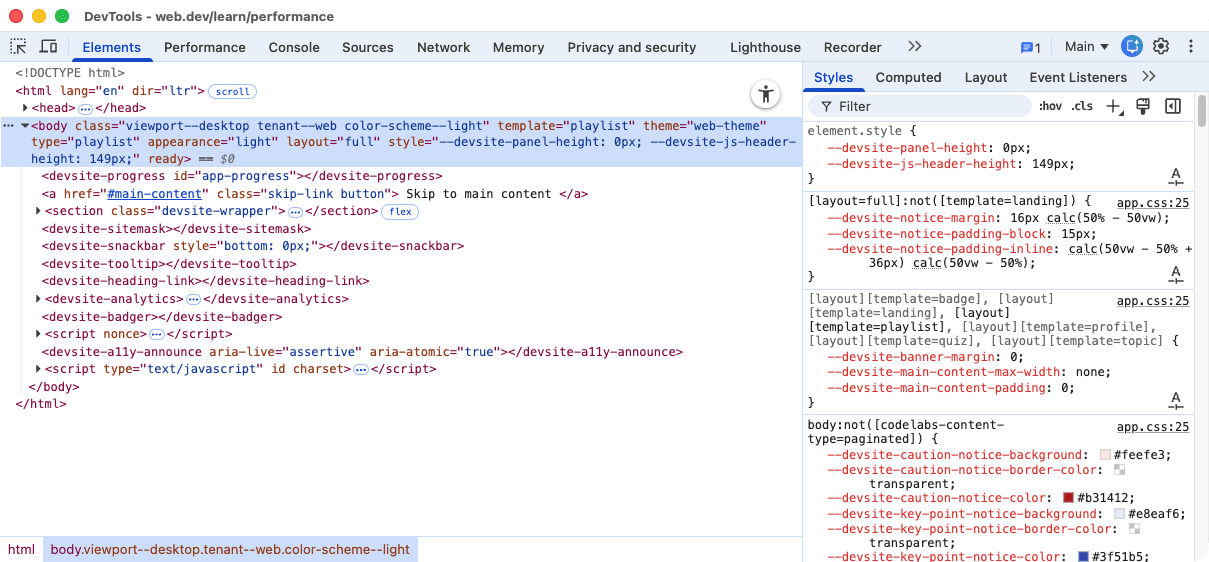Open the Network tab
Viewport: 1209px width, 562px height.
[444, 47]
